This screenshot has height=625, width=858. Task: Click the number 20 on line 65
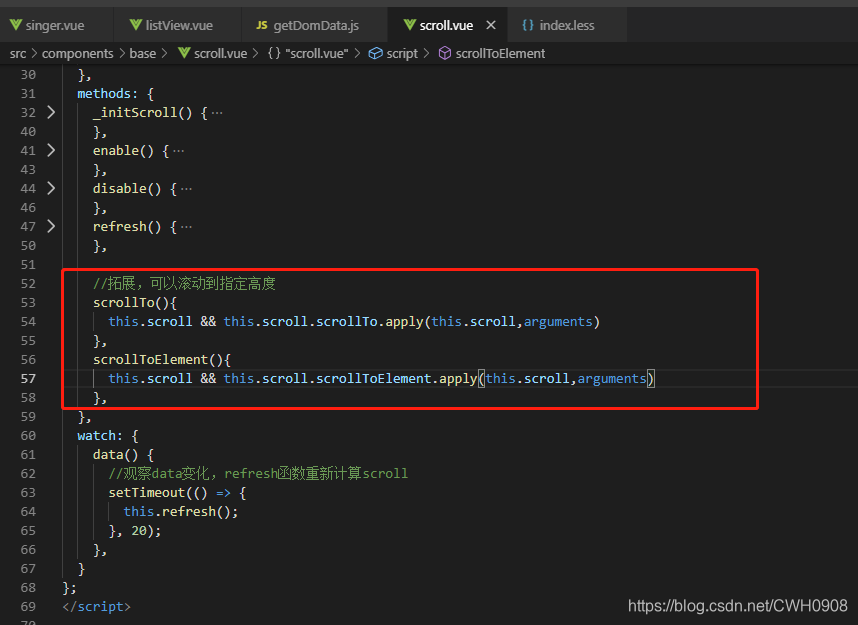click(138, 531)
